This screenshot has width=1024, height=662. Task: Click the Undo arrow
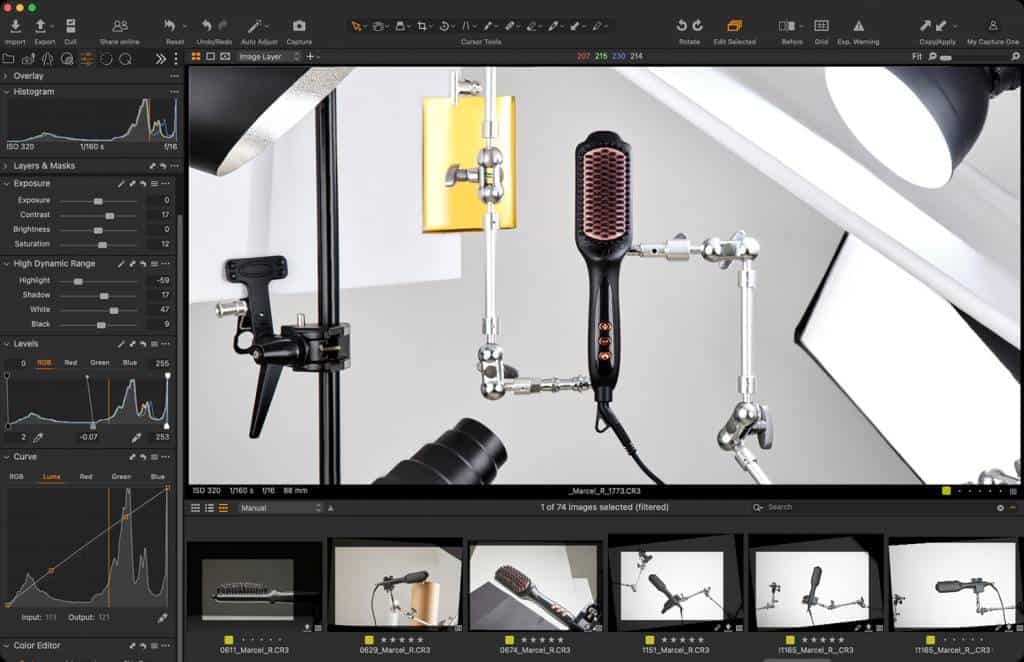206,25
